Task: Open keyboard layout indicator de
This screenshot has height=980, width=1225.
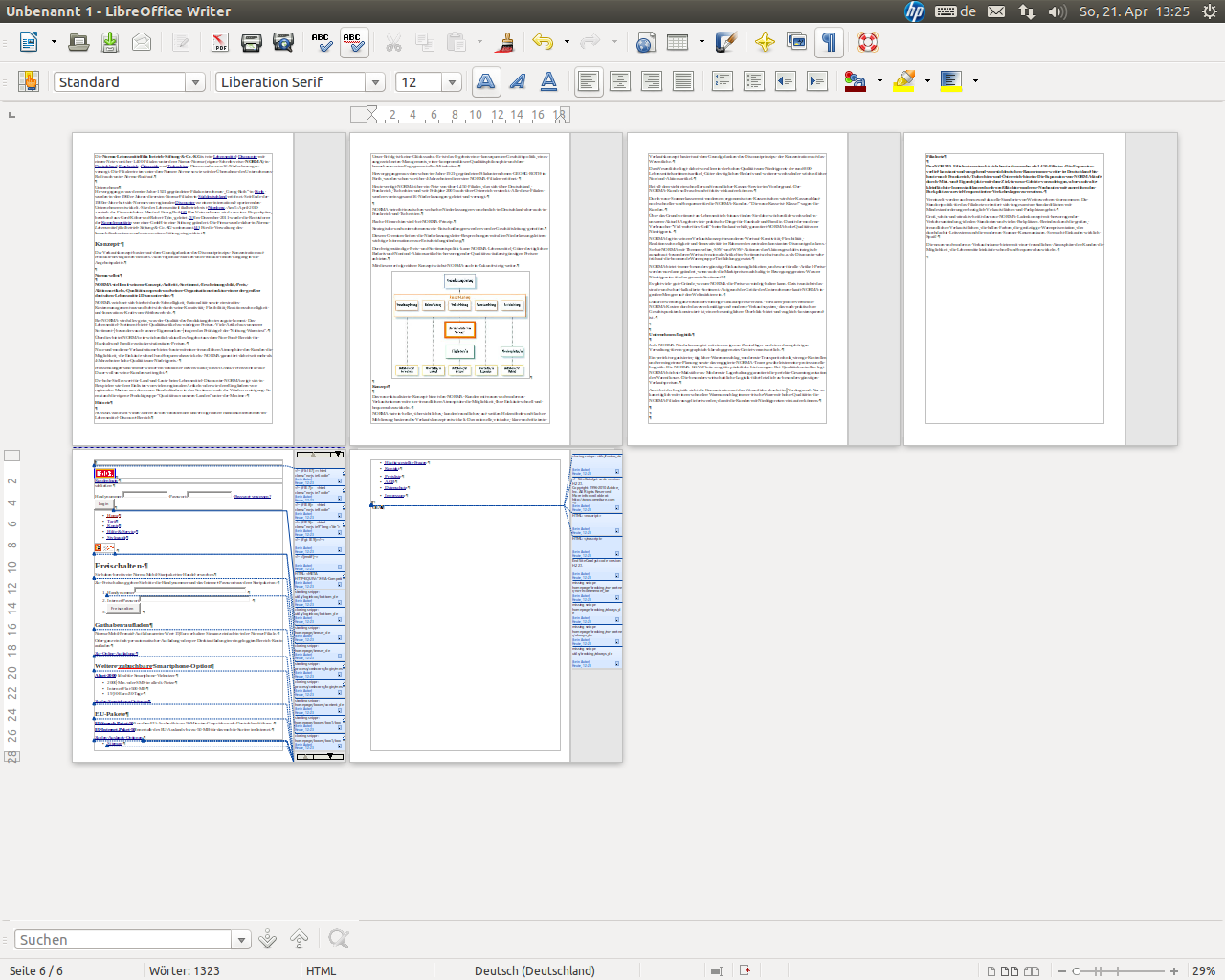Action: [955, 11]
